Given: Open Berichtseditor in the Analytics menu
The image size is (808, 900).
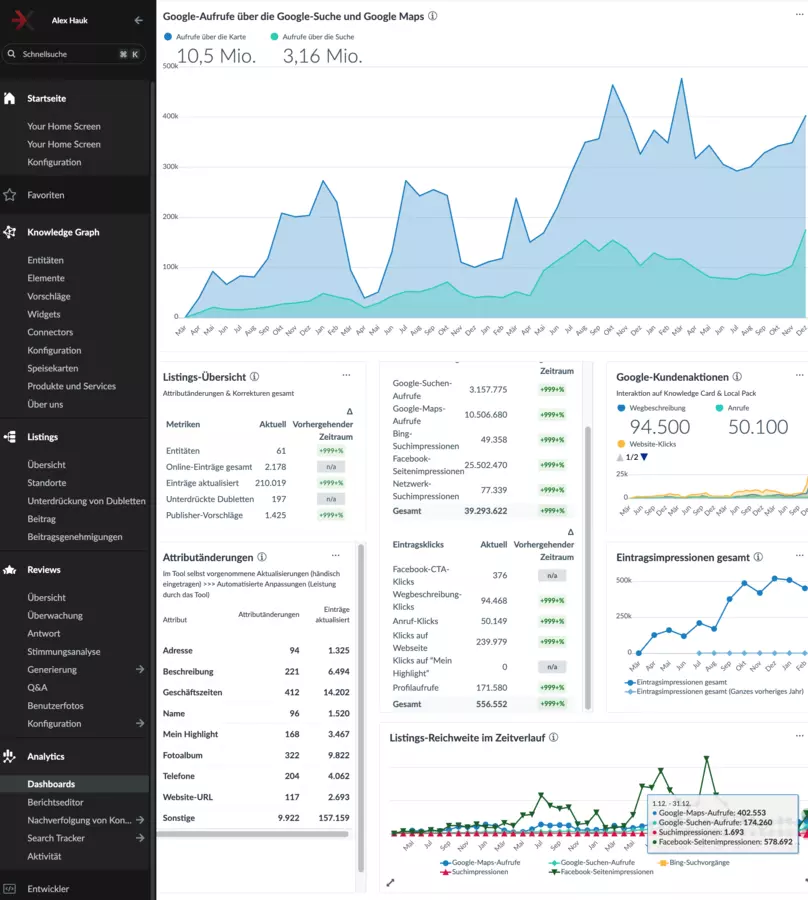Looking at the screenshot, I should 56,802.
